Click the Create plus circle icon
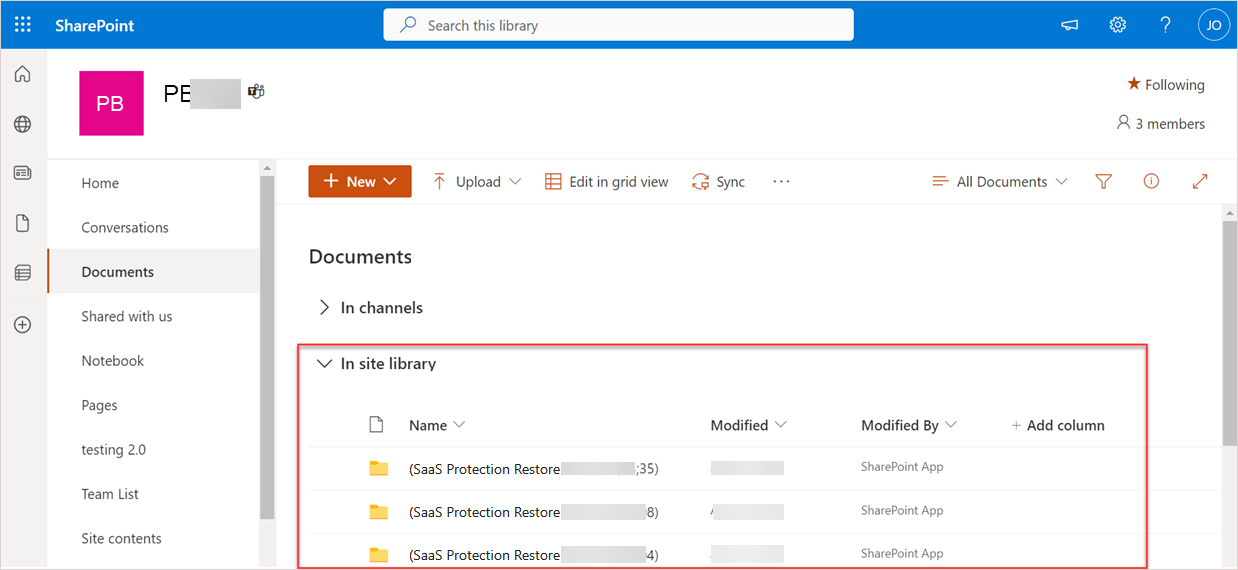 pyautogui.click(x=22, y=324)
